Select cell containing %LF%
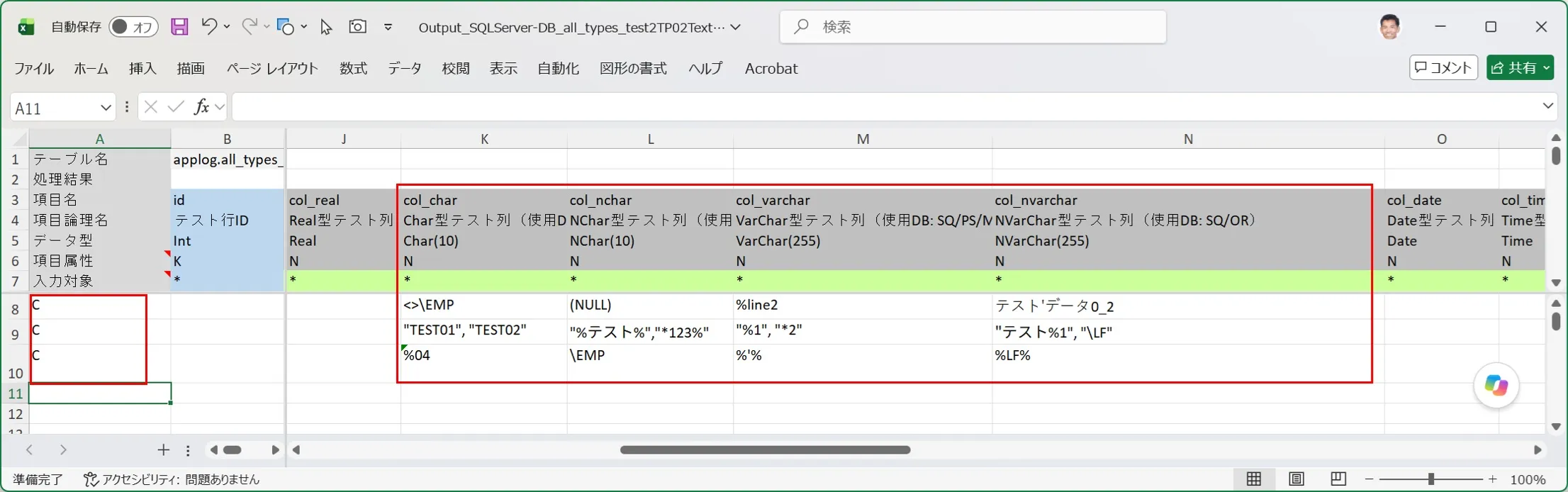 [x=1188, y=362]
